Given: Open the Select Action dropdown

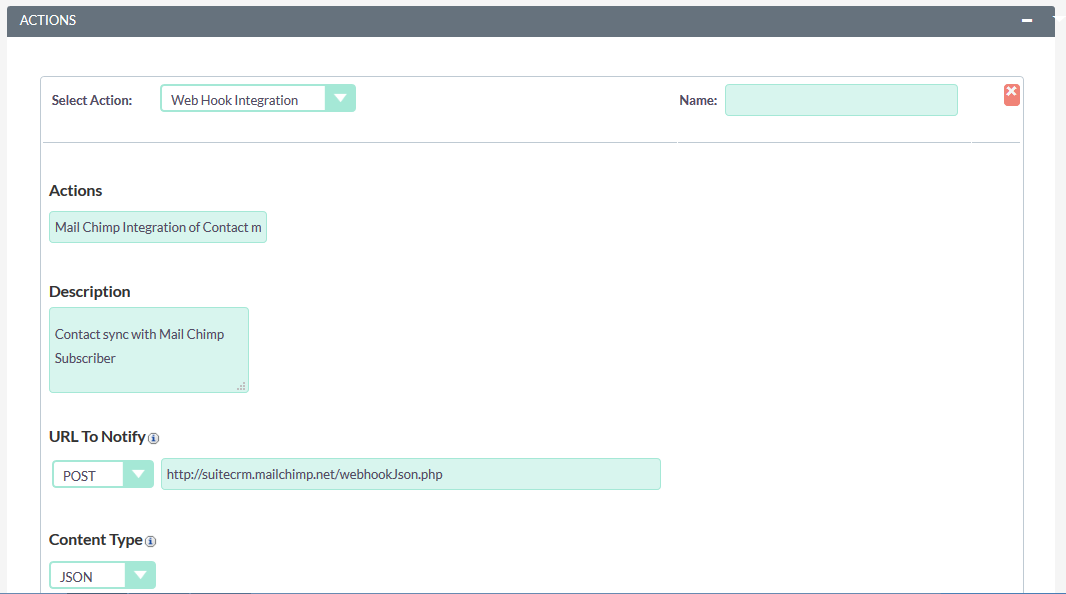Looking at the screenshot, I should (258, 99).
